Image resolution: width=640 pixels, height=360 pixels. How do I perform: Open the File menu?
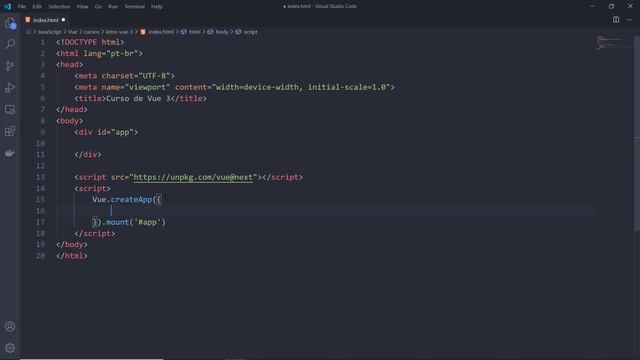click(x=22, y=7)
